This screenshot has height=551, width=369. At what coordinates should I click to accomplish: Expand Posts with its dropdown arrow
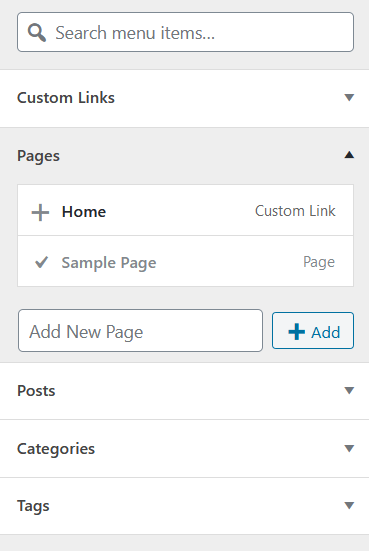349,390
